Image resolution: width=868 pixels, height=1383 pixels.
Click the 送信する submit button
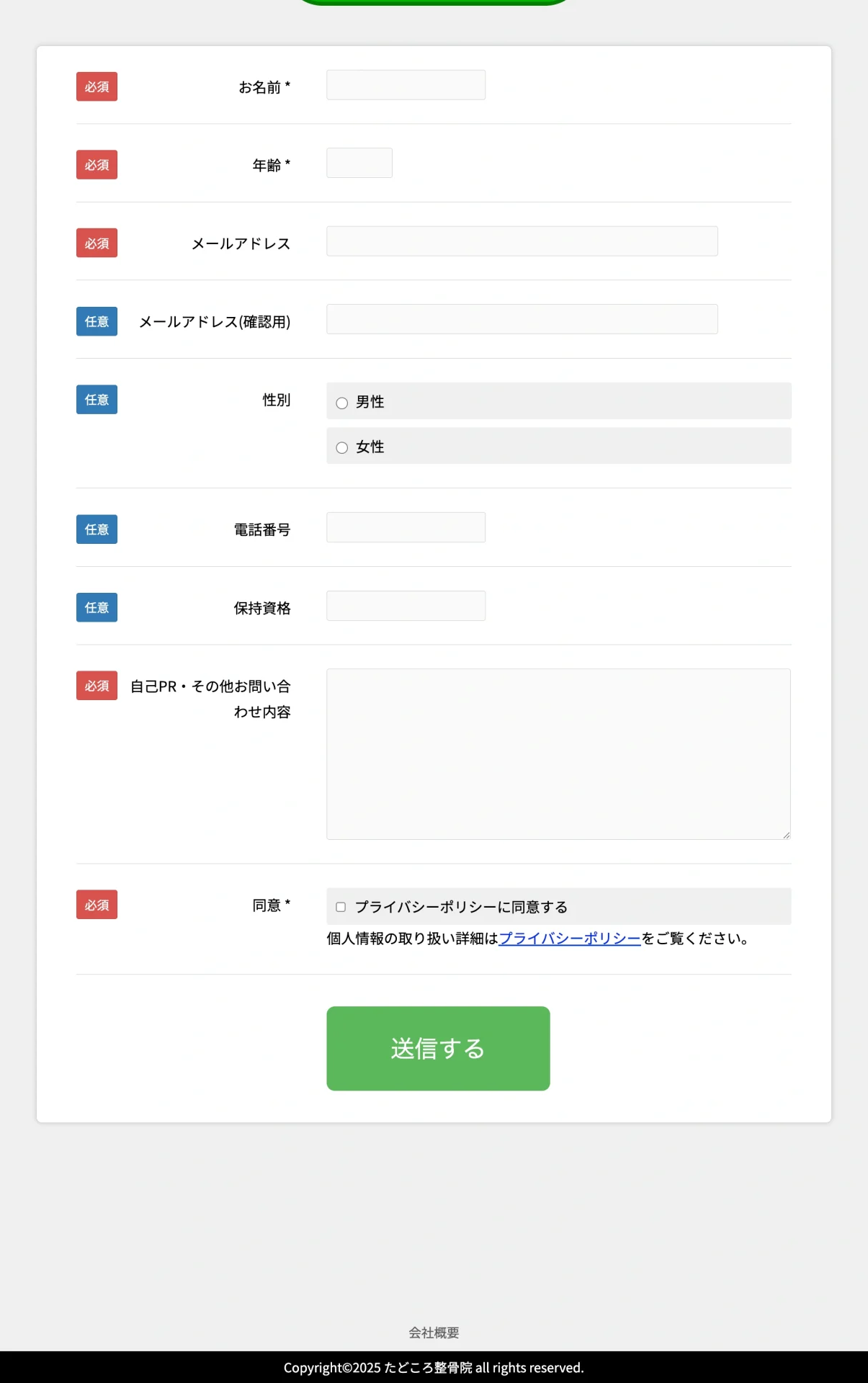[437, 1048]
